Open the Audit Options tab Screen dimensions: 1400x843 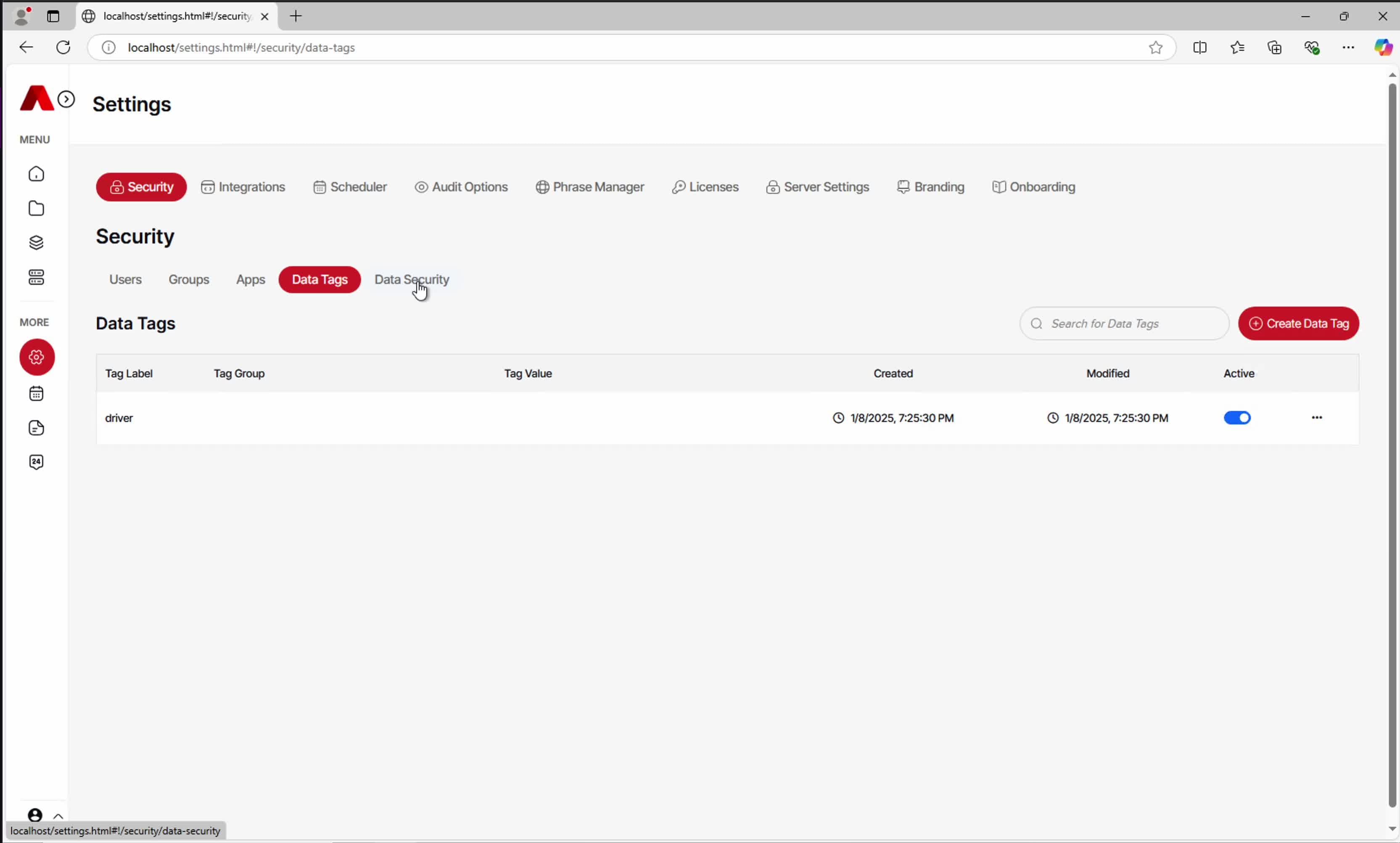point(462,187)
